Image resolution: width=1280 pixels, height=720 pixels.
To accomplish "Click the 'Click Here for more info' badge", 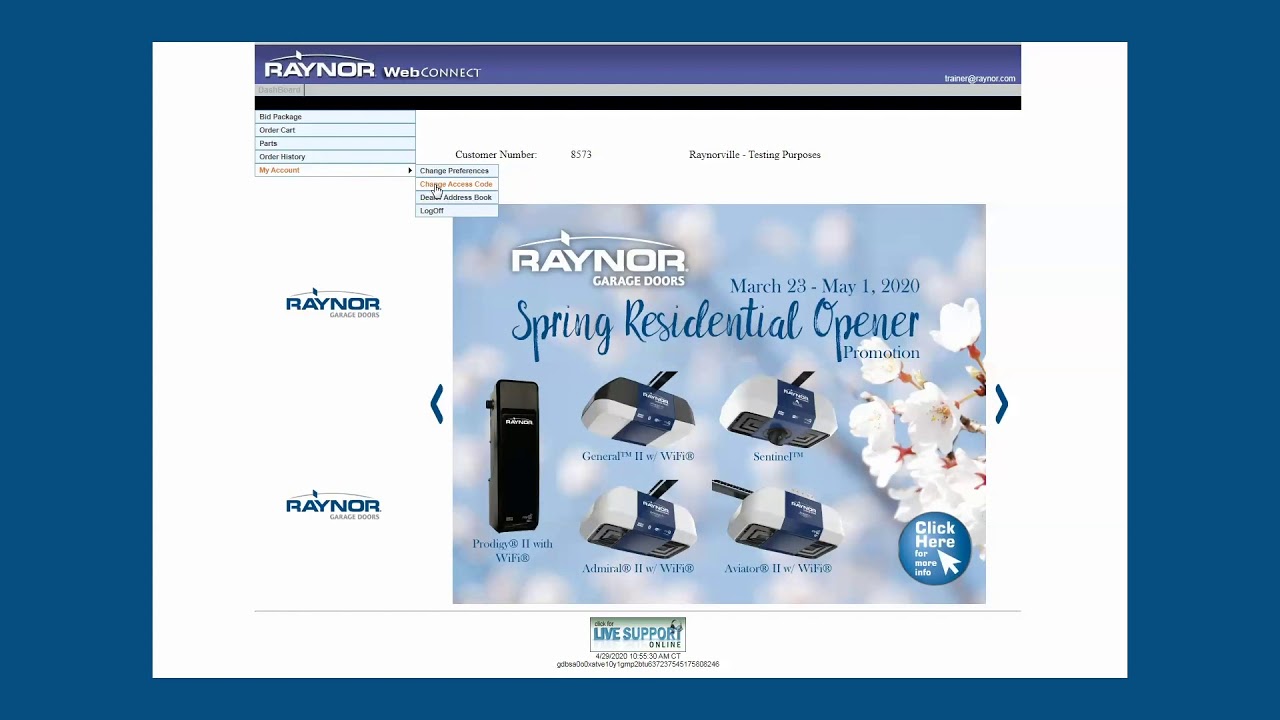I will (x=935, y=548).
